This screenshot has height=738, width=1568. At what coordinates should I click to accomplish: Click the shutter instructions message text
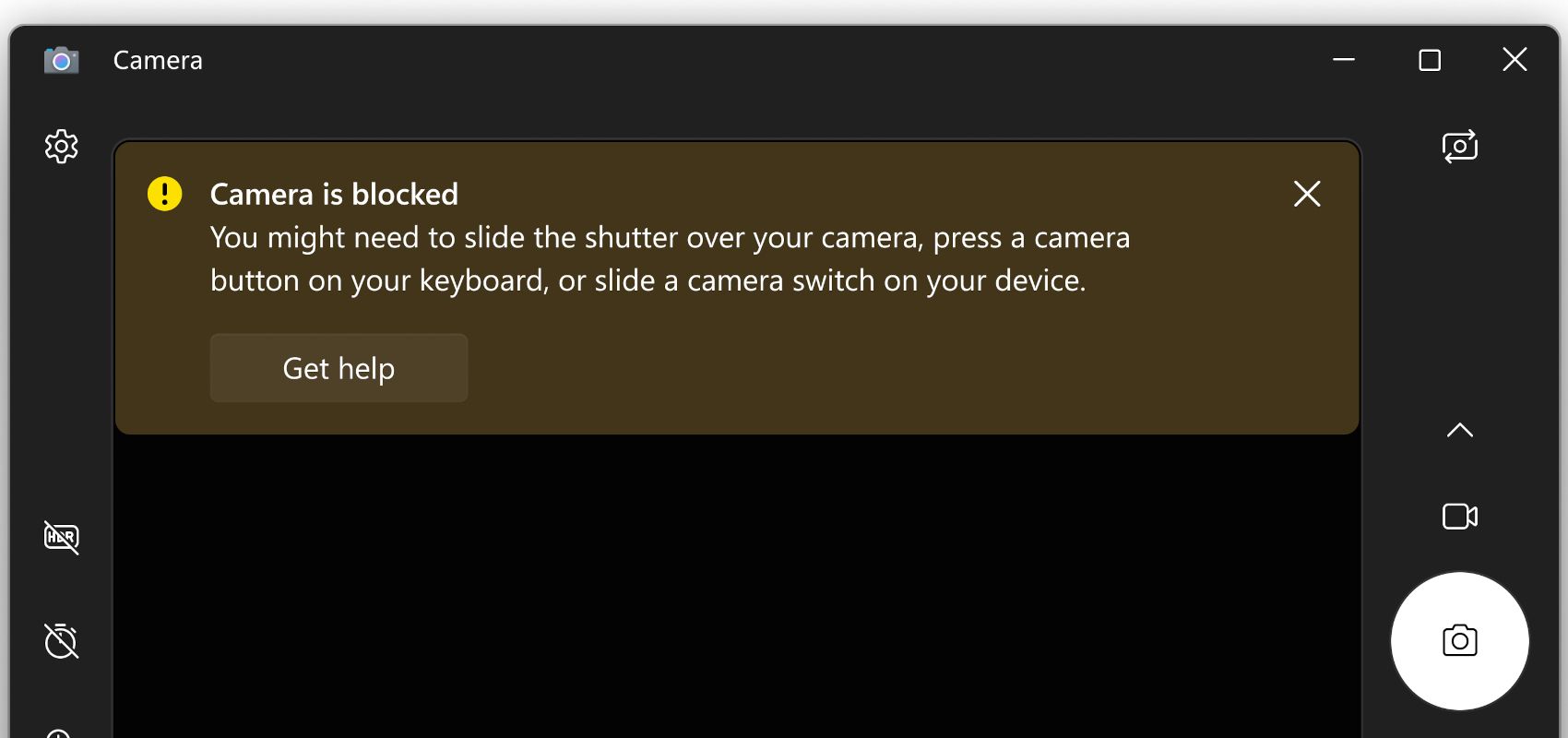pos(670,259)
